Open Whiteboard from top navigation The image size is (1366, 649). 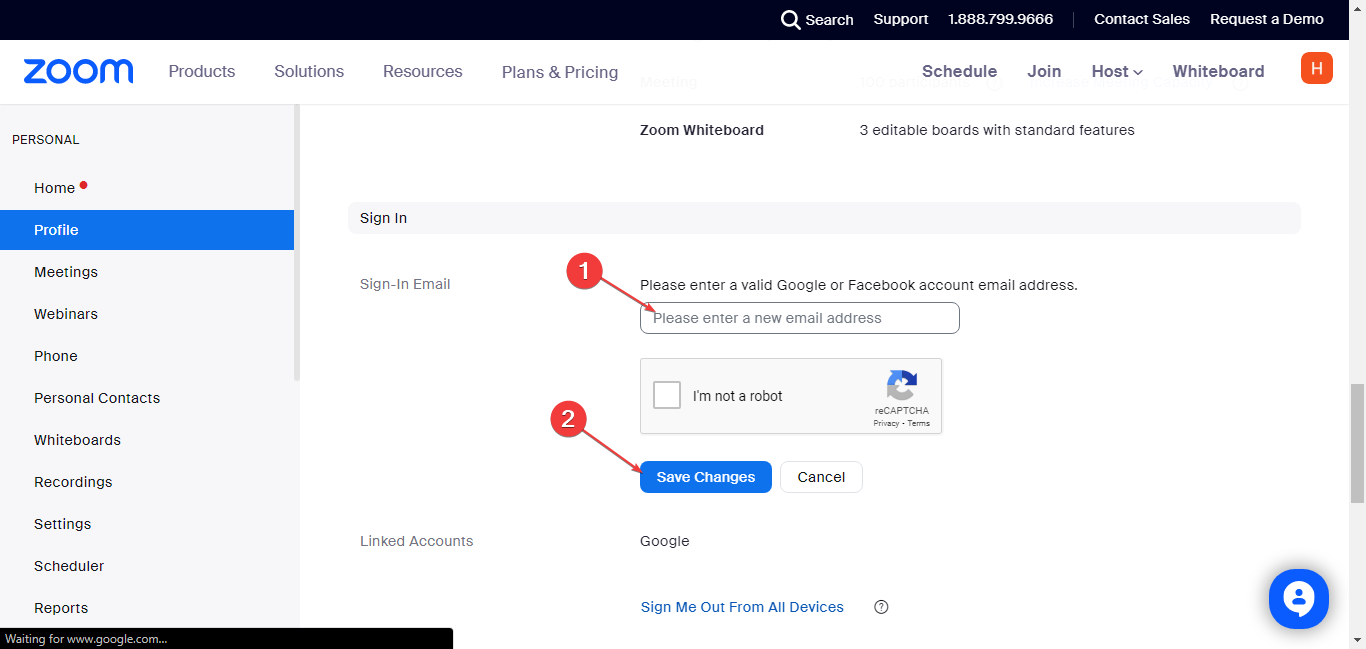pyautogui.click(x=1218, y=71)
